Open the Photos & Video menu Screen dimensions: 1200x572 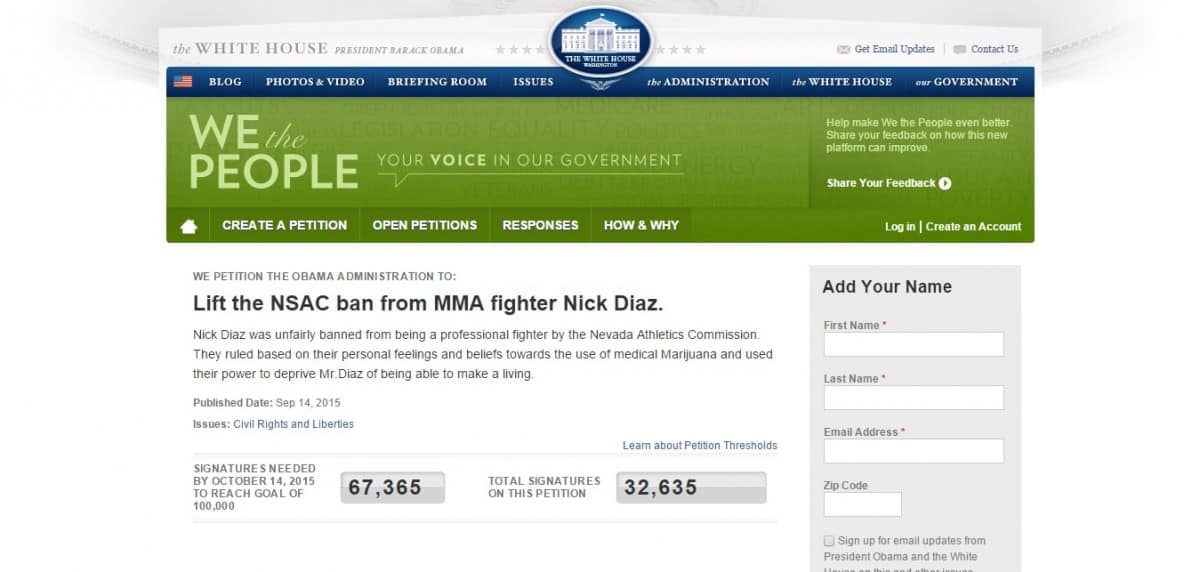pos(315,82)
